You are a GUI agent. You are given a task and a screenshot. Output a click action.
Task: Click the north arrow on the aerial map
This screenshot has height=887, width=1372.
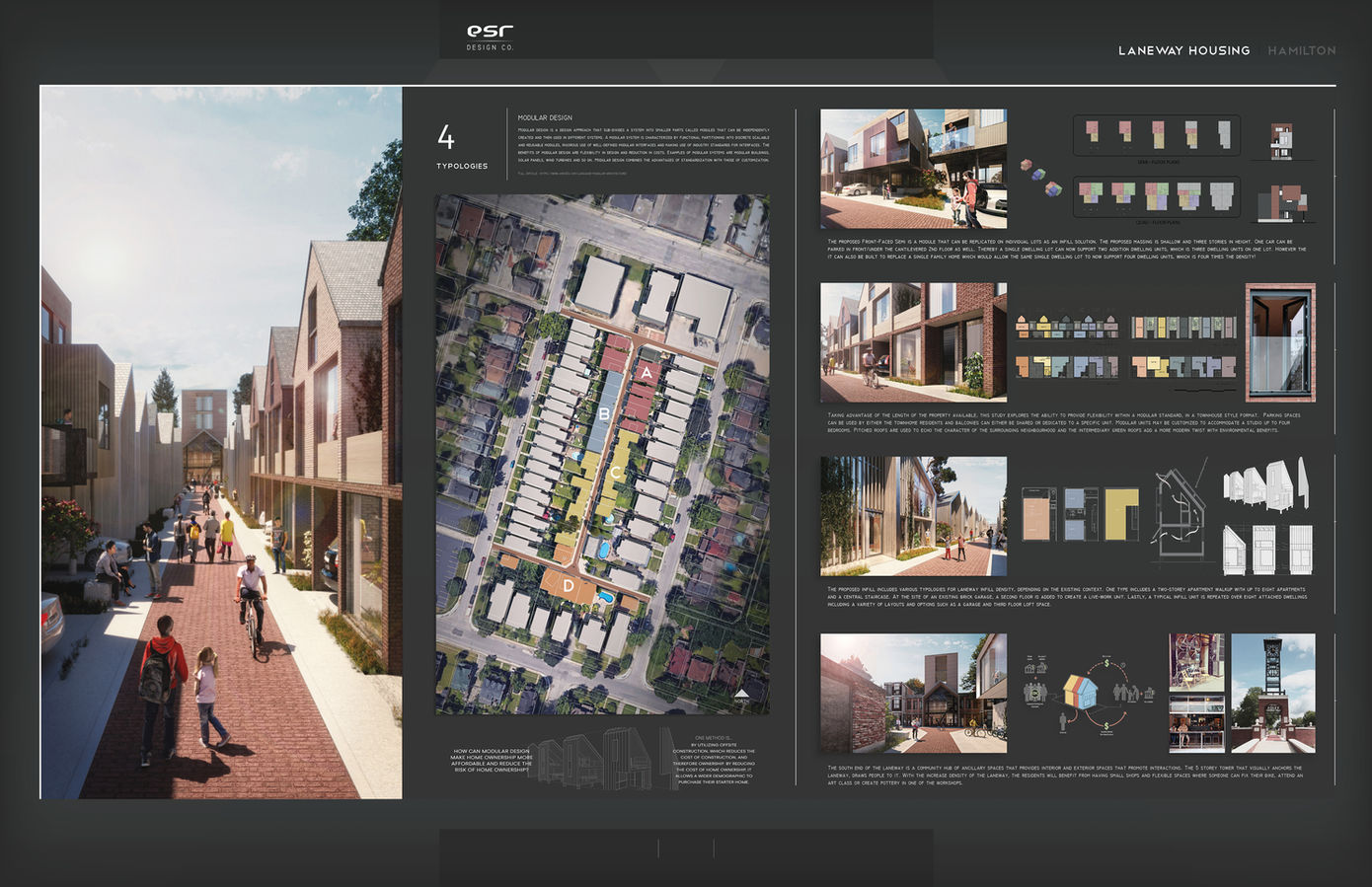click(741, 697)
